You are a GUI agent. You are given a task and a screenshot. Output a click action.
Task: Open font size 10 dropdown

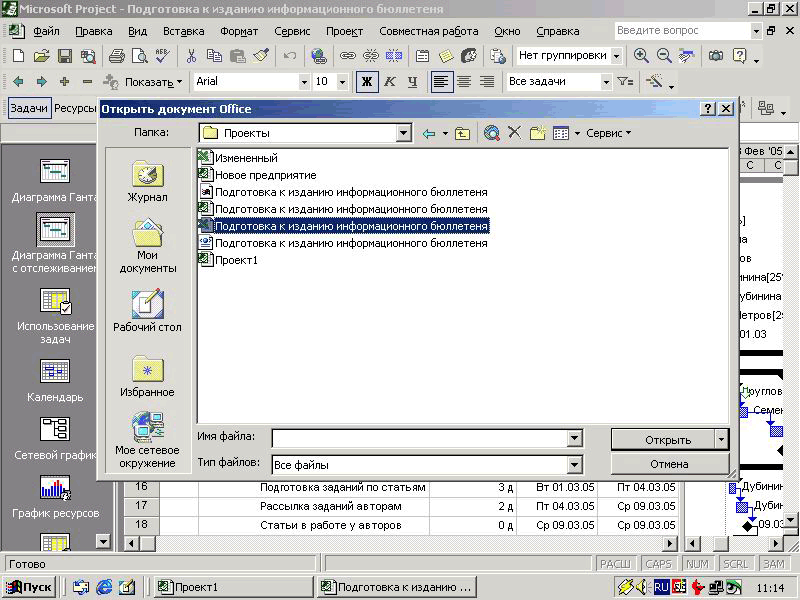342,82
